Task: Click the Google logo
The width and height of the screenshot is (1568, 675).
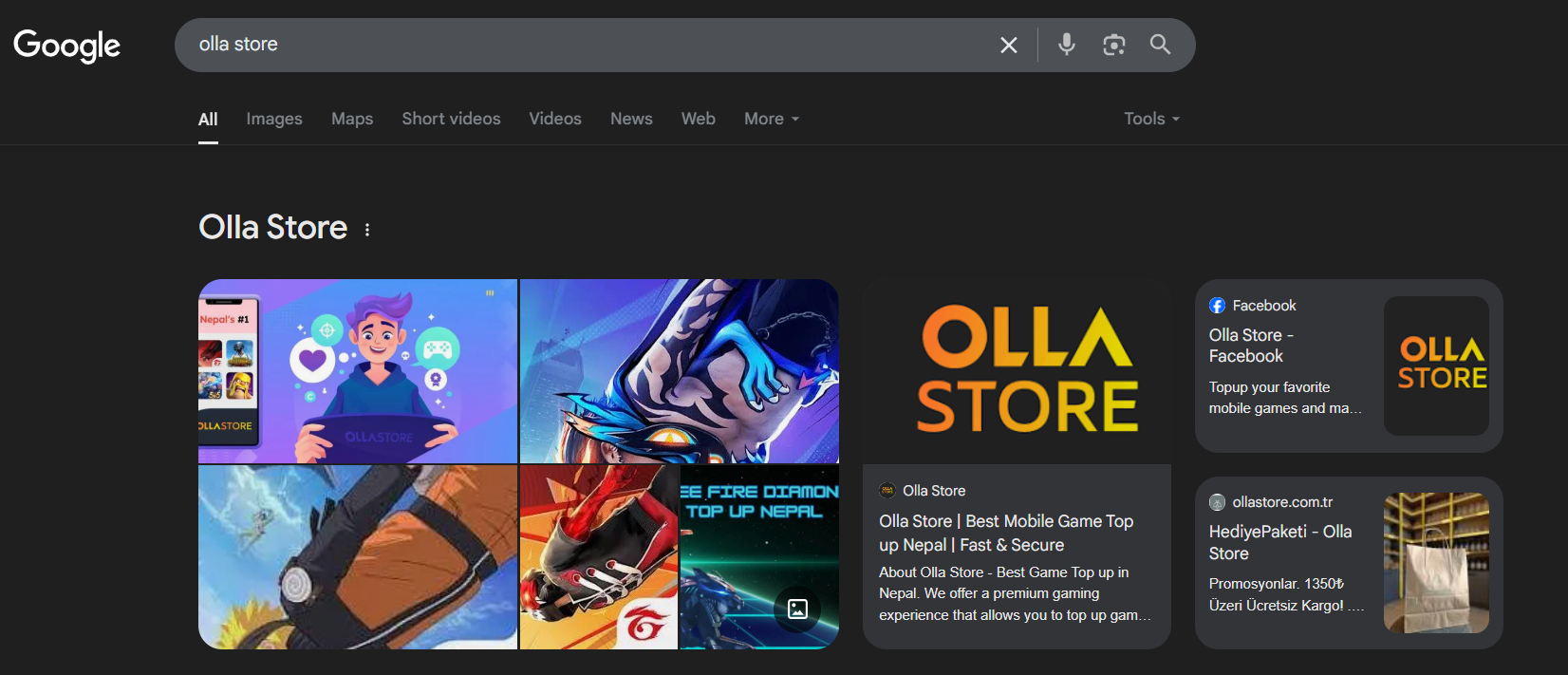Action: [66, 45]
